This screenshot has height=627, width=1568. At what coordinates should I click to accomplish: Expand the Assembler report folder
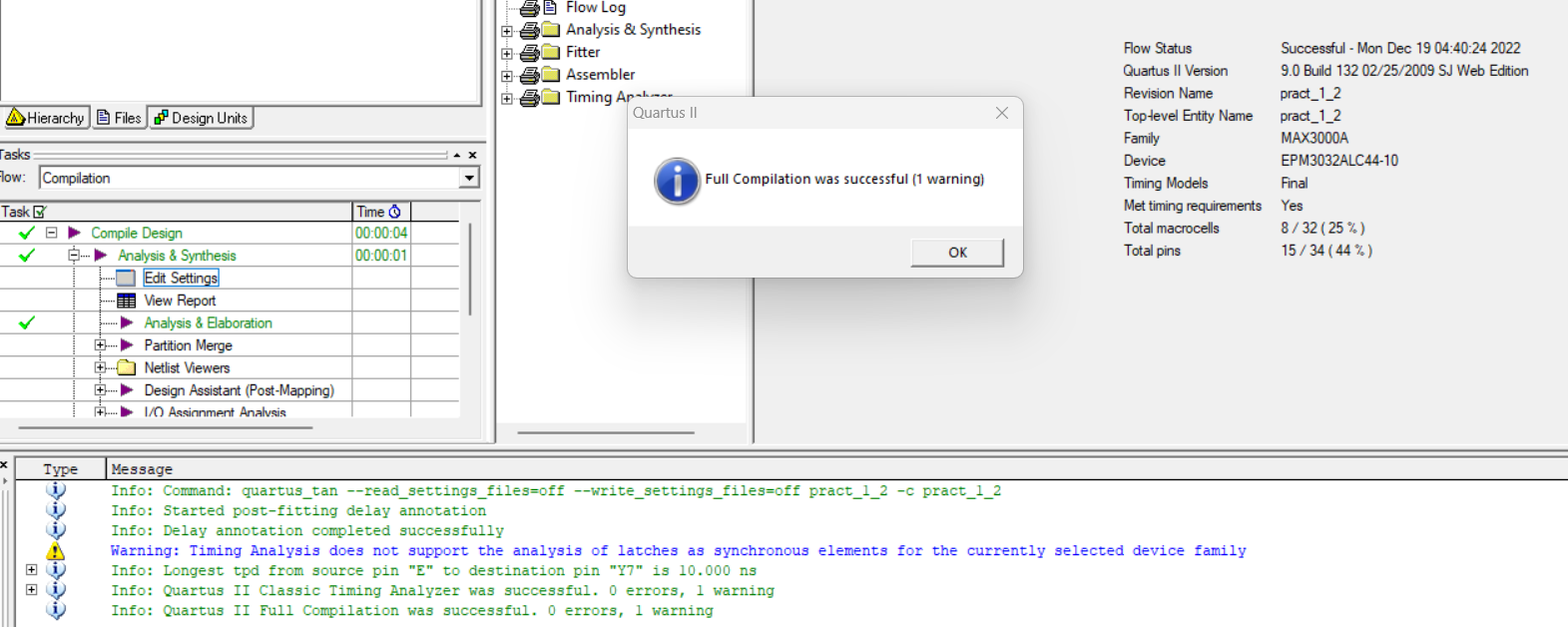point(506,76)
